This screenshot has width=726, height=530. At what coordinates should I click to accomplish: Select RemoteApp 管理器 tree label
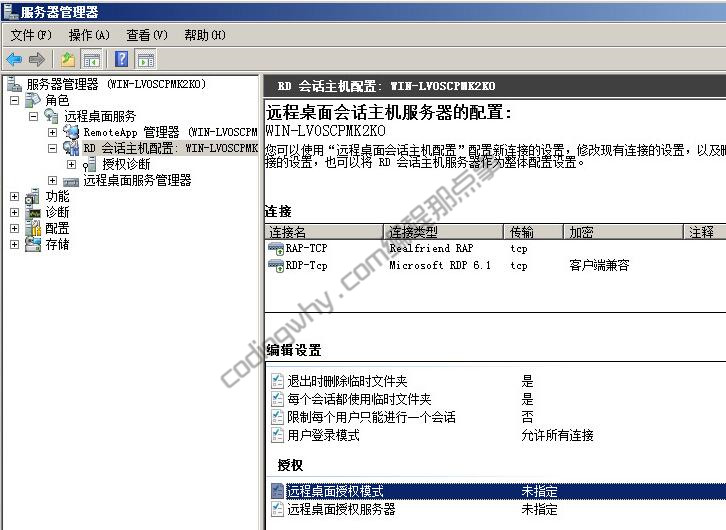coord(170,132)
